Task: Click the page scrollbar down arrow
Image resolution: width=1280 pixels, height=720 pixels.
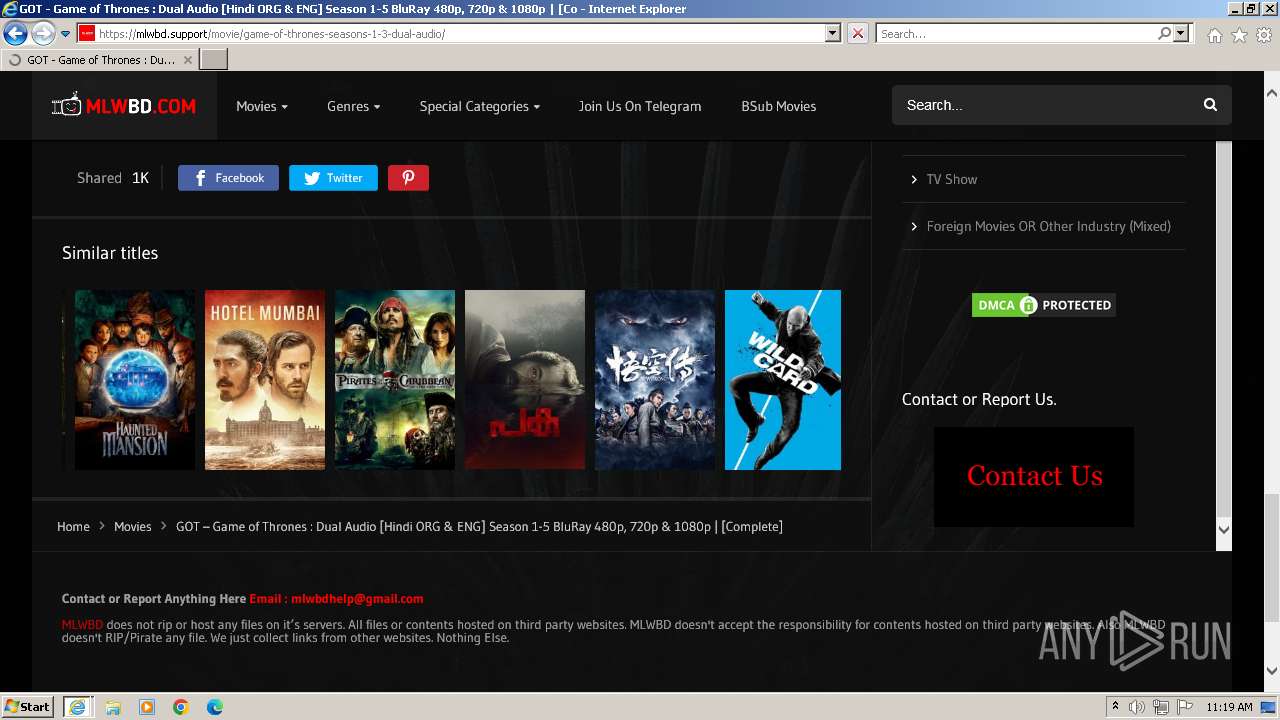Action: 1271,672
